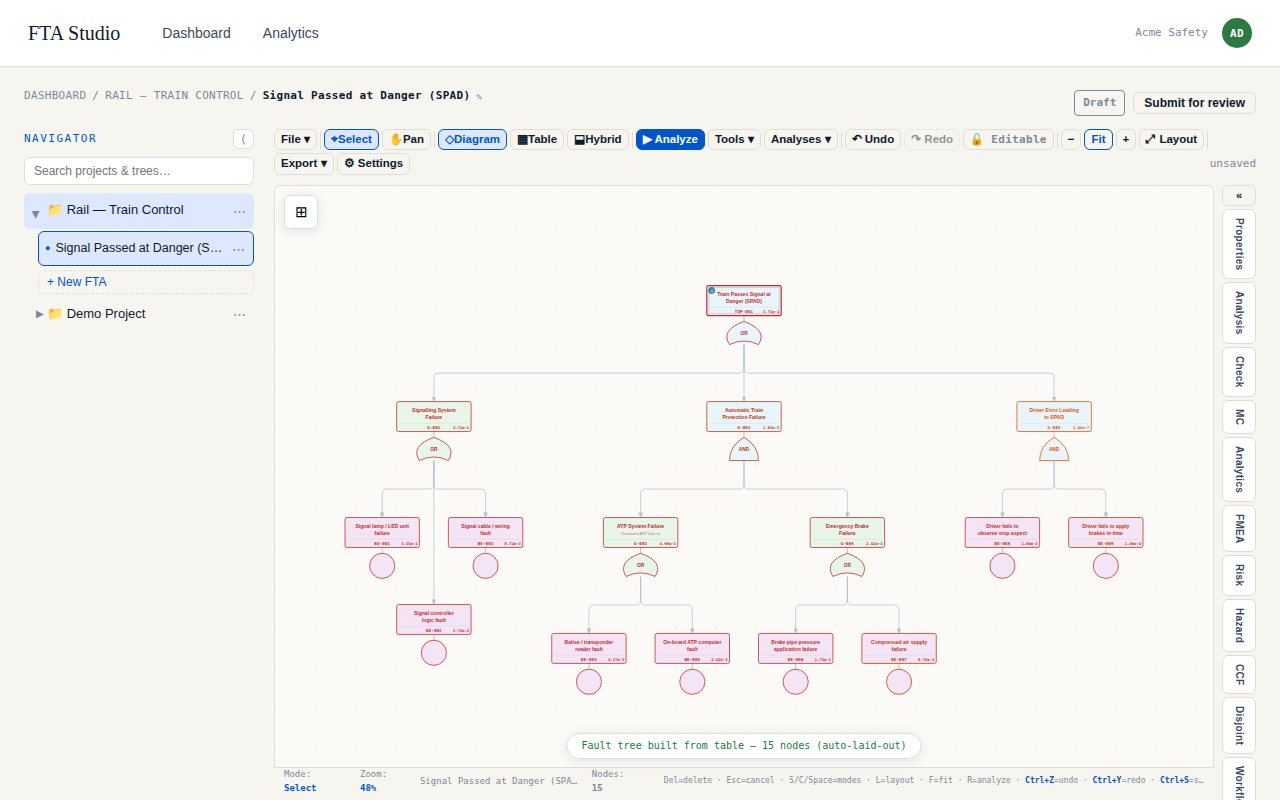Click the grid icon button on canvas
This screenshot has height=800, width=1280.
[301, 212]
